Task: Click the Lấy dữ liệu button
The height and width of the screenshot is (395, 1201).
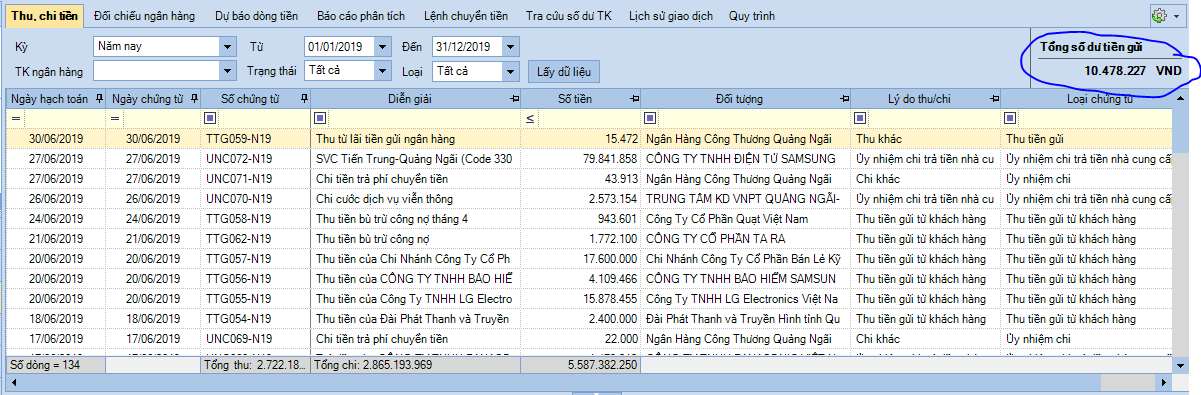Action: tap(564, 71)
